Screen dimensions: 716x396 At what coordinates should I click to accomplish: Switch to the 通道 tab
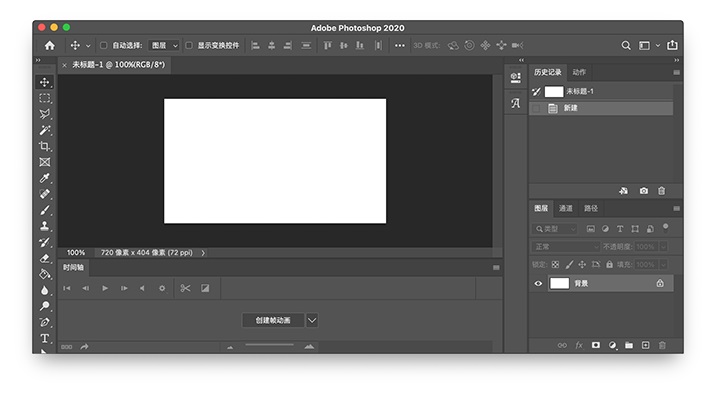(x=566, y=208)
